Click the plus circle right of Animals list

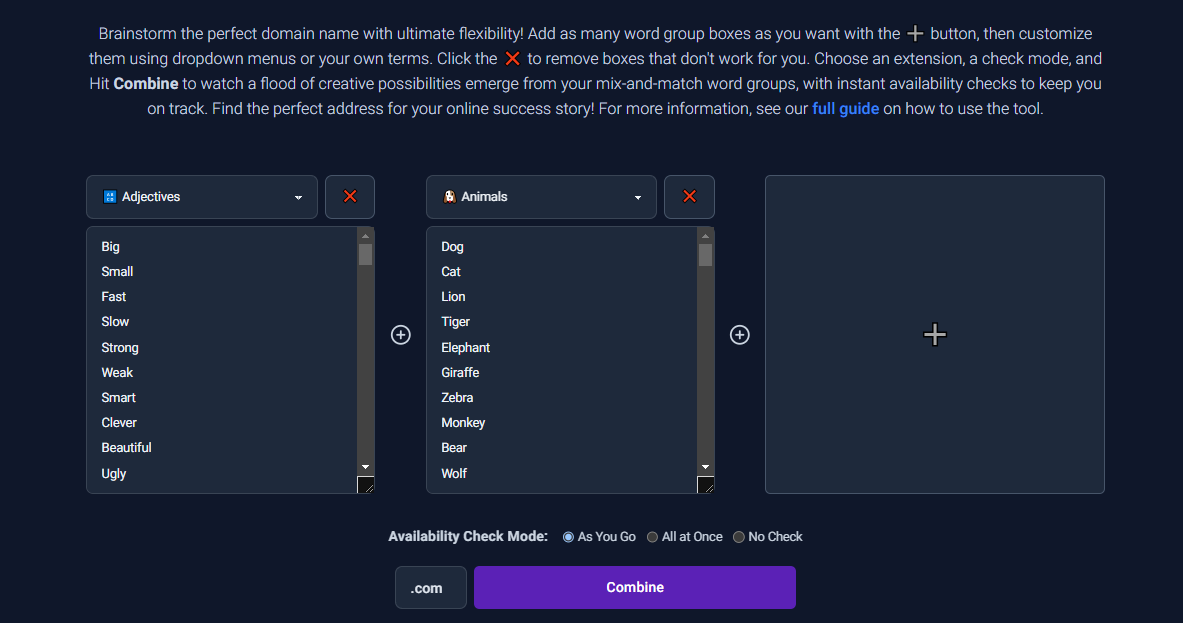pyautogui.click(x=739, y=335)
